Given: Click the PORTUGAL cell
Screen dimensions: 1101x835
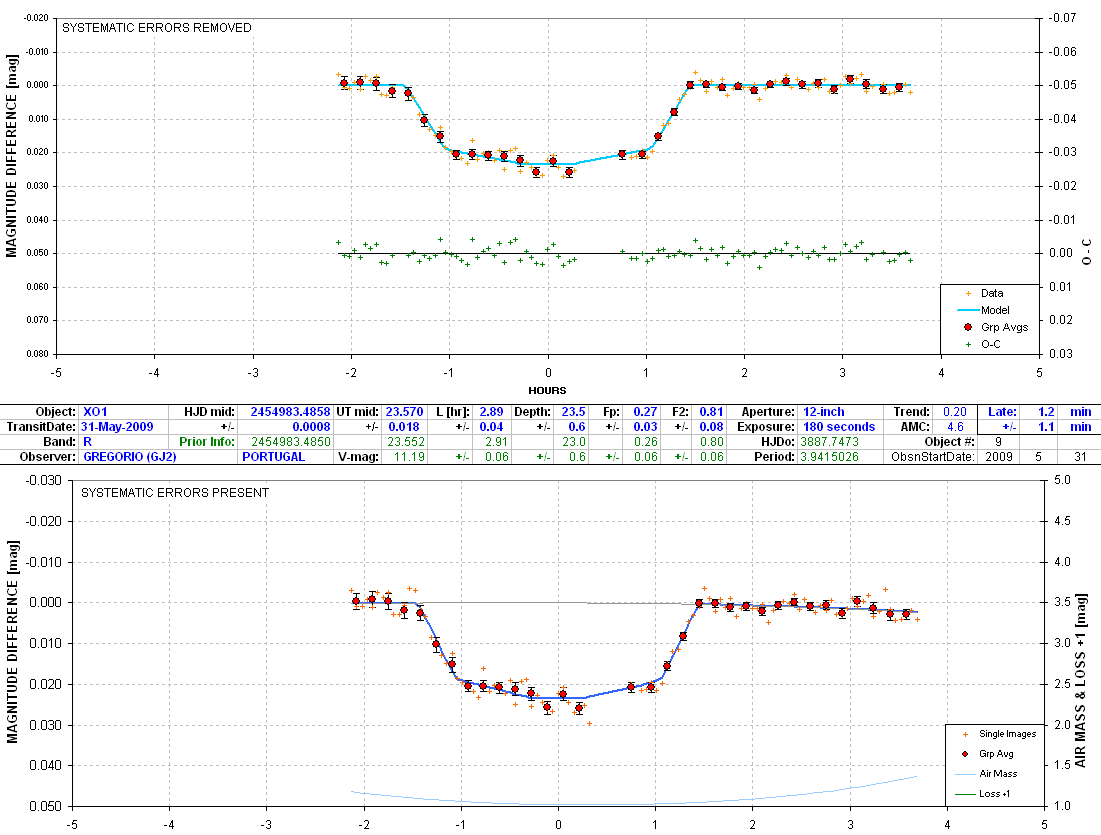Looking at the screenshot, I should tap(273, 456).
